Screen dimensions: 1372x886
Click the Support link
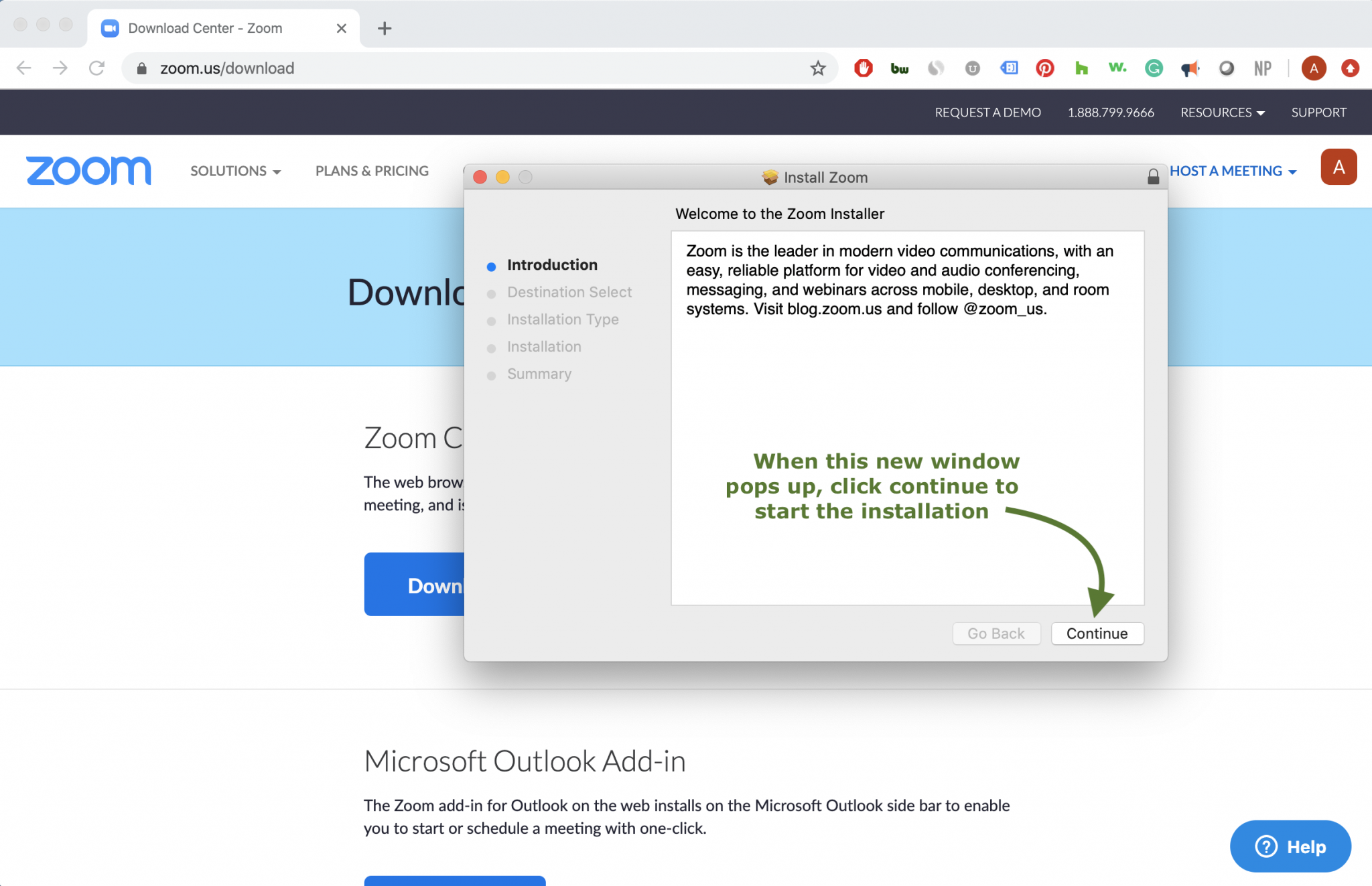(x=1318, y=113)
